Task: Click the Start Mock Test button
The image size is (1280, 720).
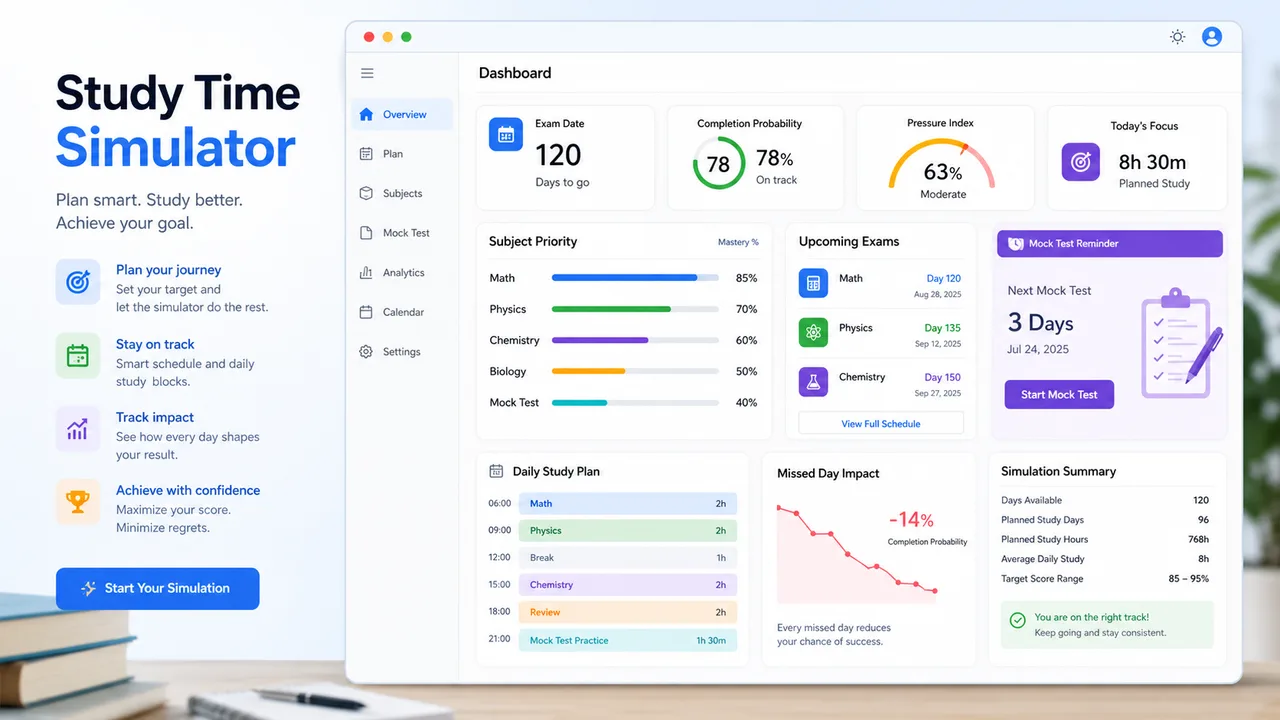Action: click(x=1059, y=394)
